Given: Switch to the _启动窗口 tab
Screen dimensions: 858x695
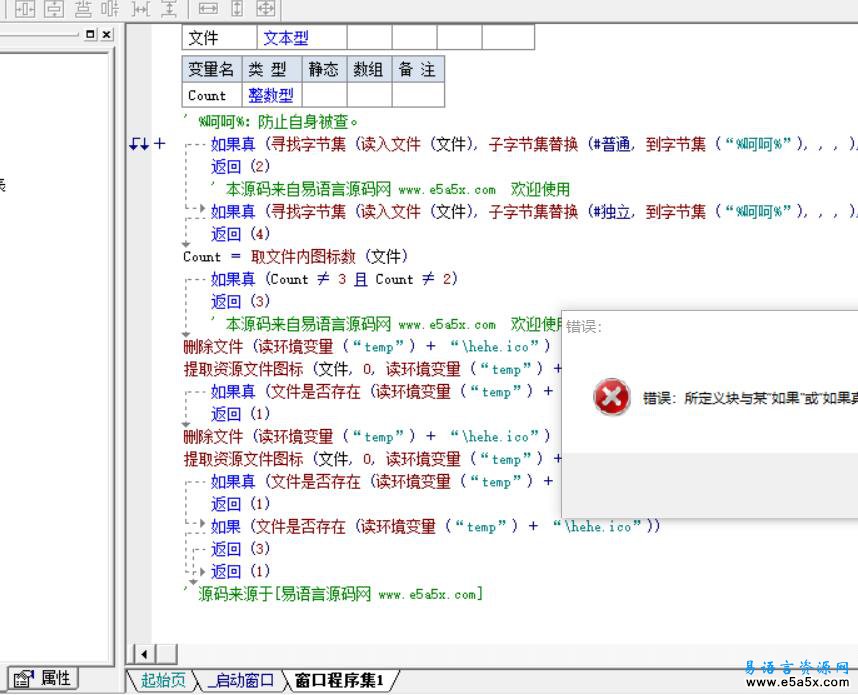Looking at the screenshot, I should coord(240,681).
